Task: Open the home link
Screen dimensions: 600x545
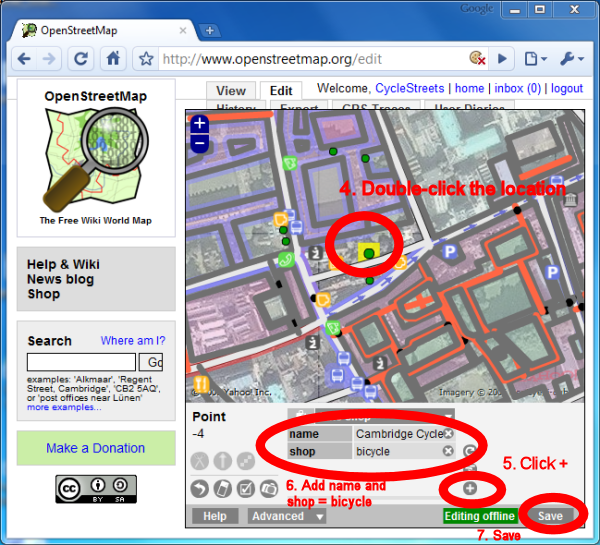Action: 470,88
